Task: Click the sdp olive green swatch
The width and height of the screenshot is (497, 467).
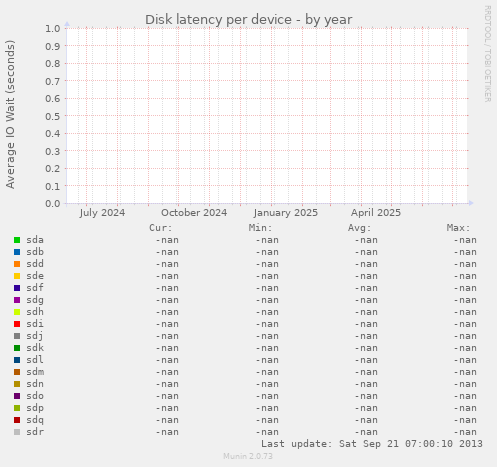Action: [17, 408]
